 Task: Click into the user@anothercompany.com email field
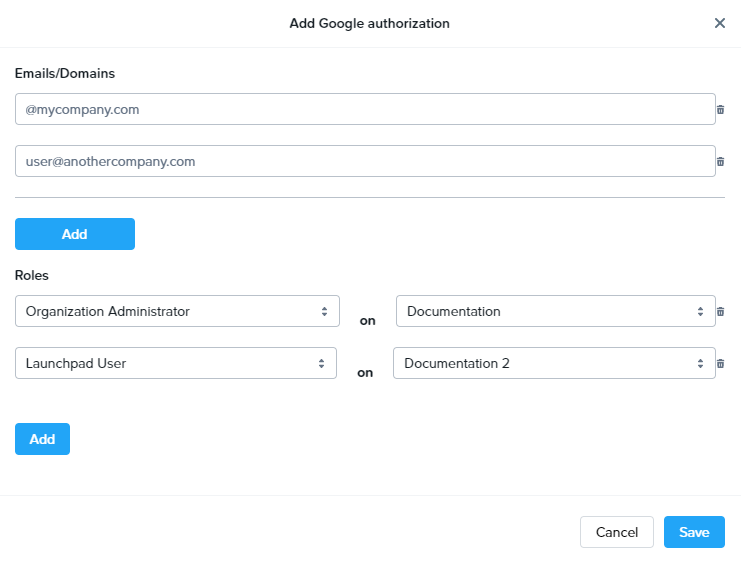(365, 161)
